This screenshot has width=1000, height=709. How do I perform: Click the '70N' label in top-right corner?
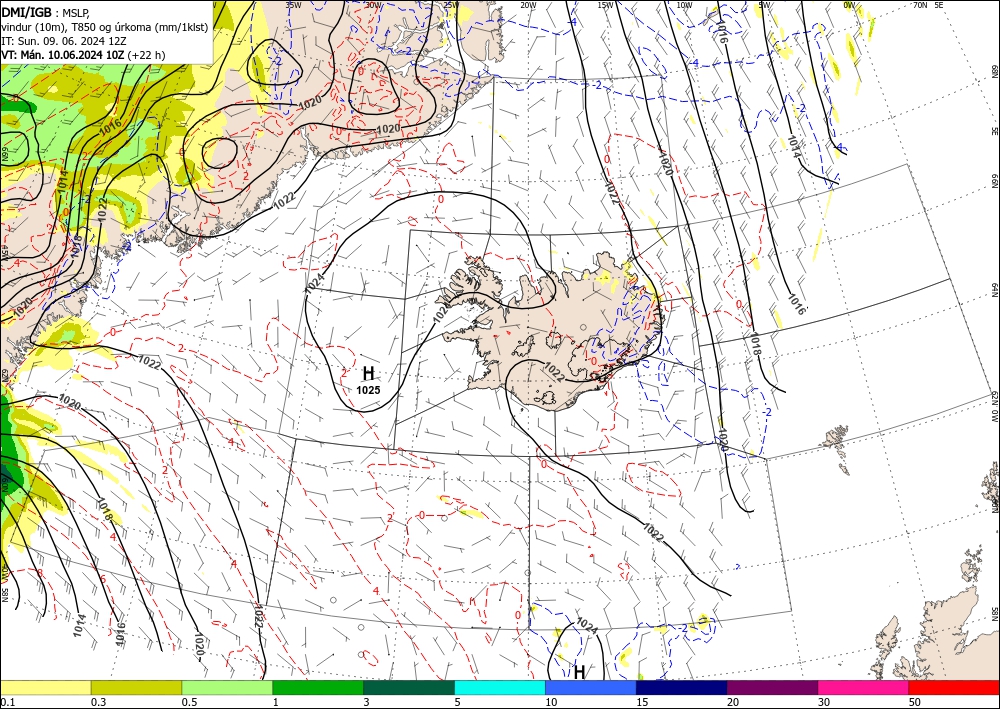(x=920, y=5)
